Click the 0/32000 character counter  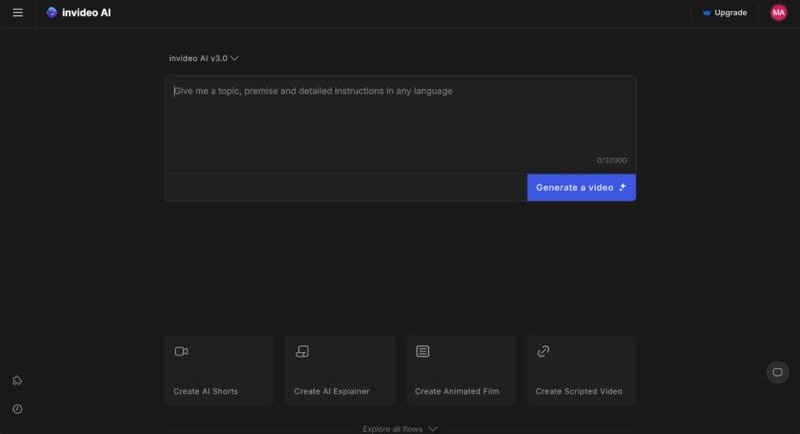tap(612, 160)
